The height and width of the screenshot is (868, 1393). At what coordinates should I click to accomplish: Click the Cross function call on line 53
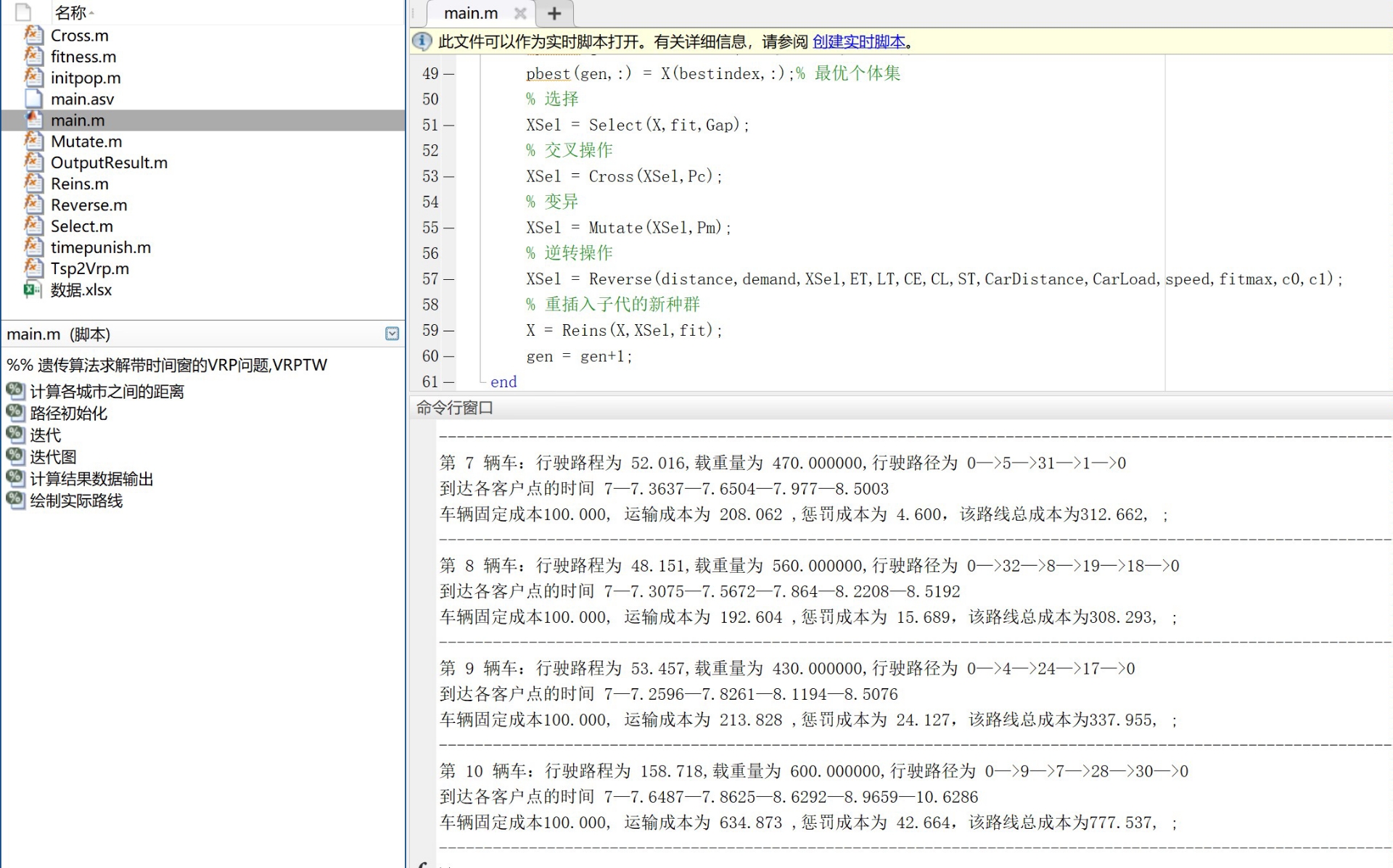pyautogui.click(x=611, y=176)
